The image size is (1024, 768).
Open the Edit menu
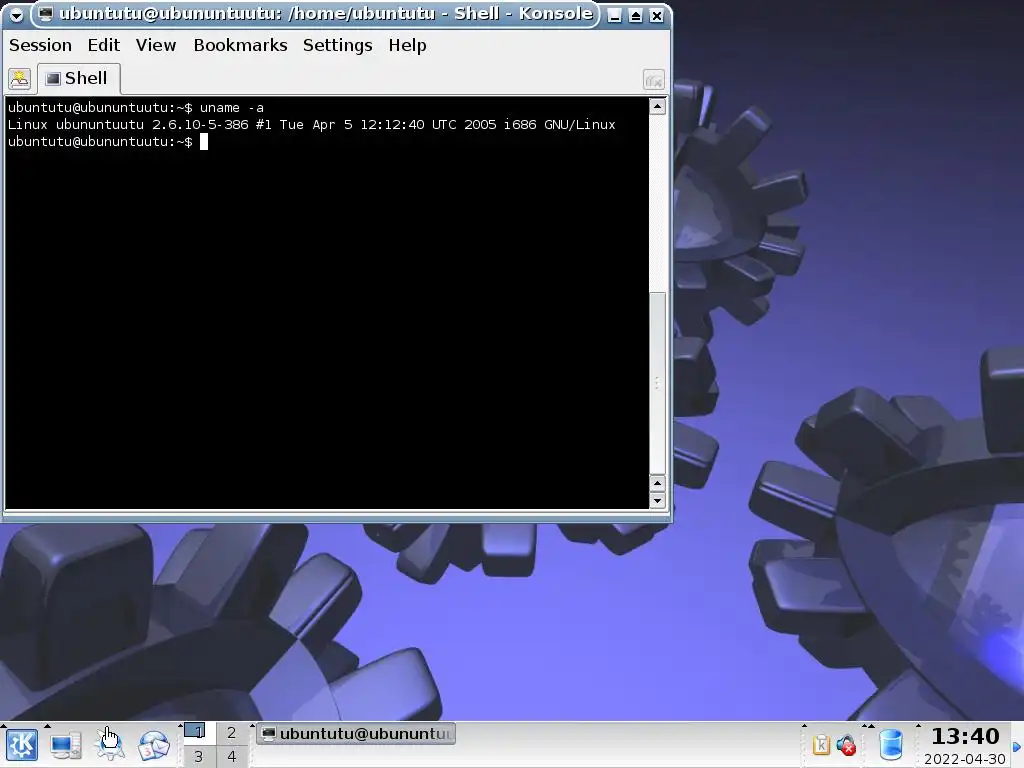(104, 45)
